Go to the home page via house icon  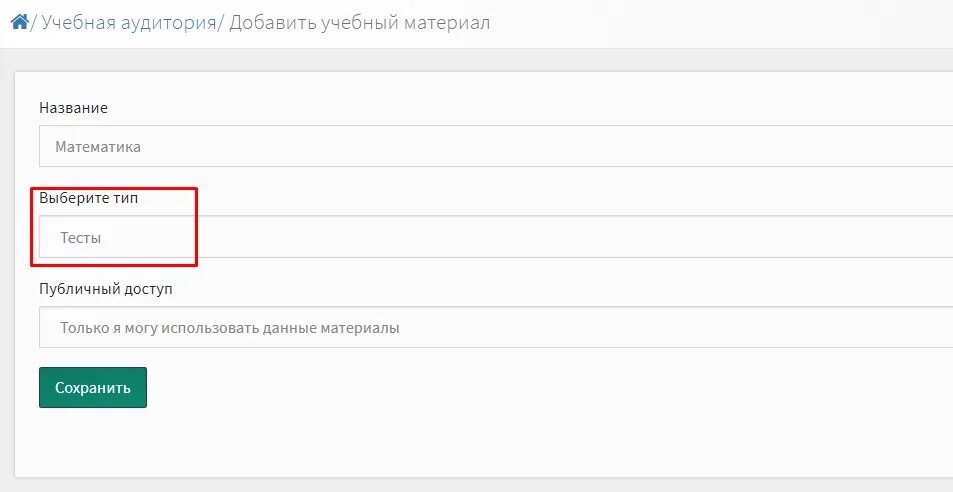point(19,21)
